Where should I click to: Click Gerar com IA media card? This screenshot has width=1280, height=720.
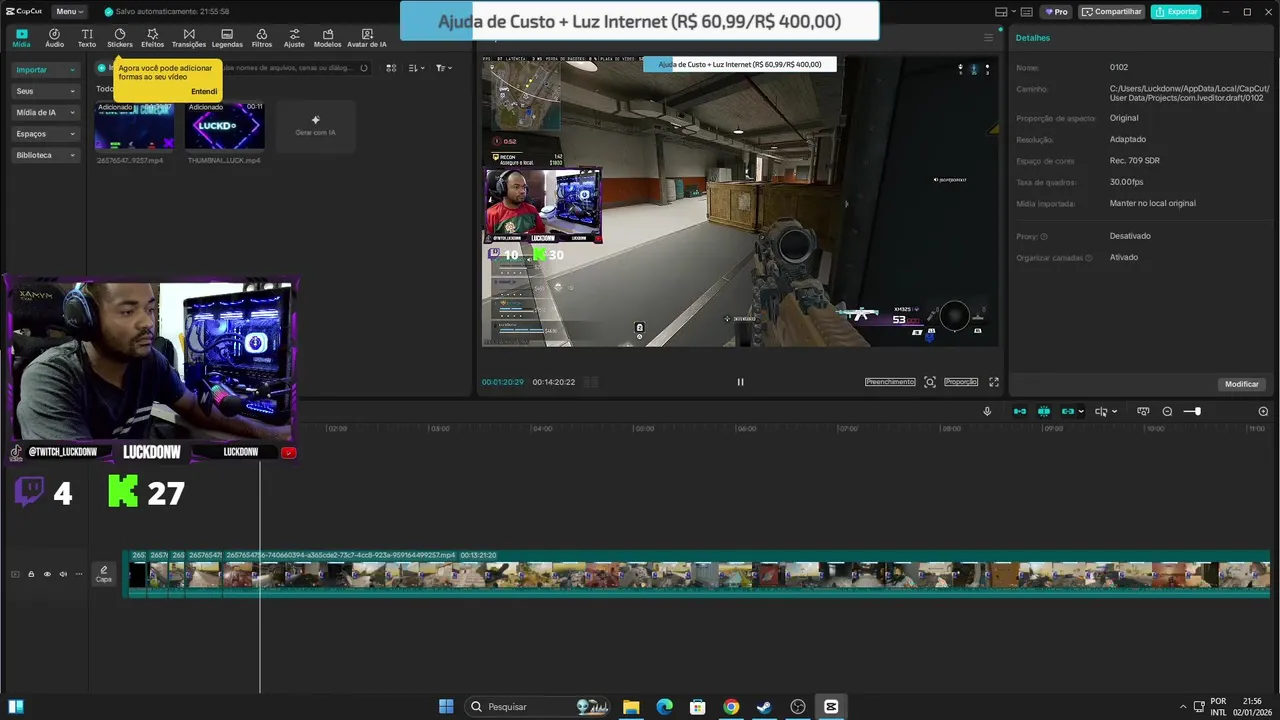coord(315,126)
